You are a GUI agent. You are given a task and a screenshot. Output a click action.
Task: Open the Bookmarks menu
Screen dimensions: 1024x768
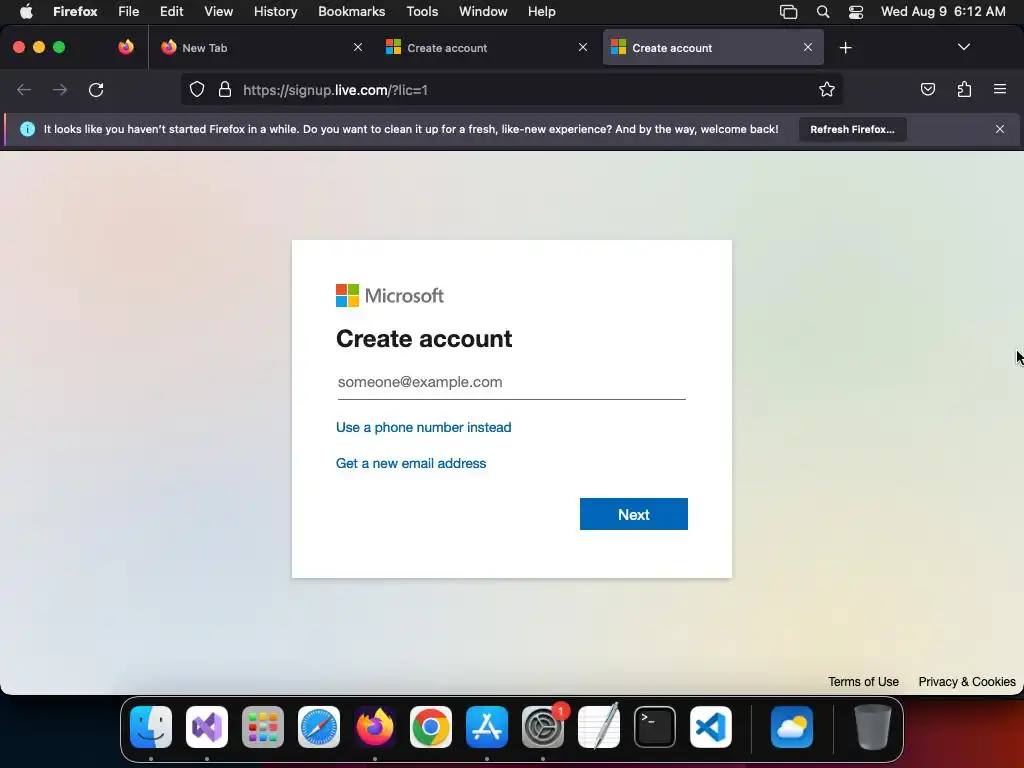[x=351, y=11]
